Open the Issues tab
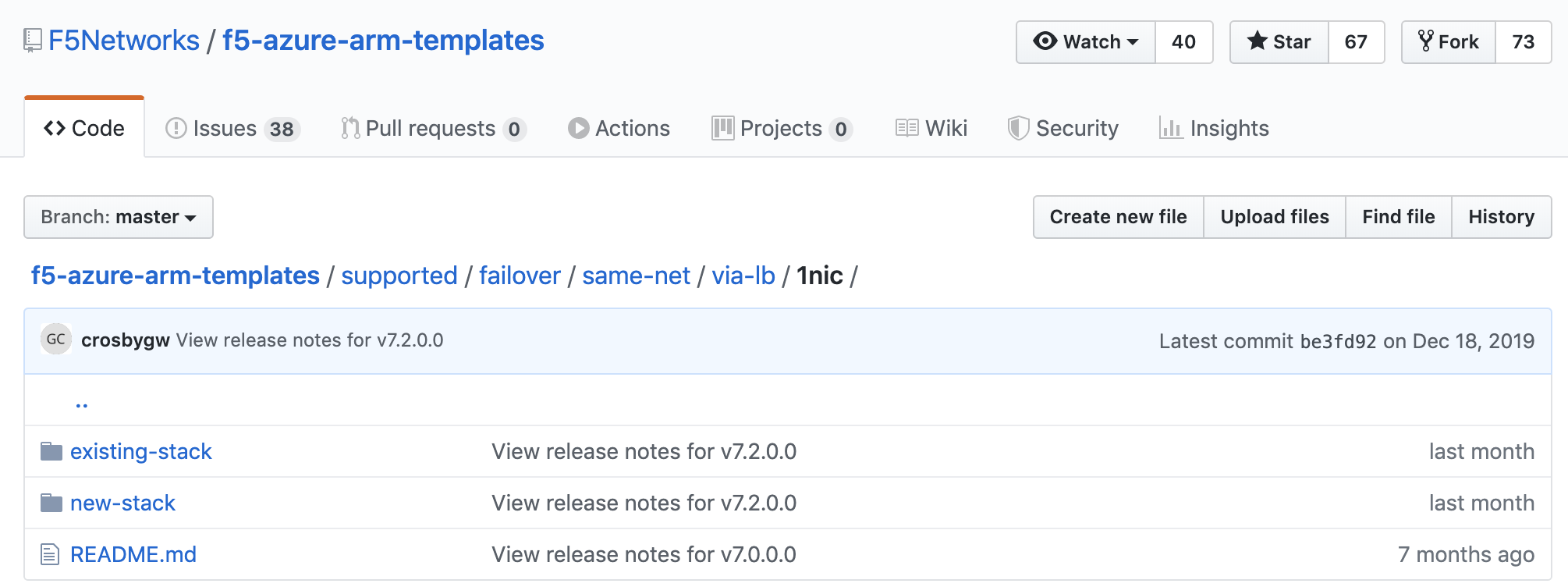The height and width of the screenshot is (587, 1568). tap(233, 128)
